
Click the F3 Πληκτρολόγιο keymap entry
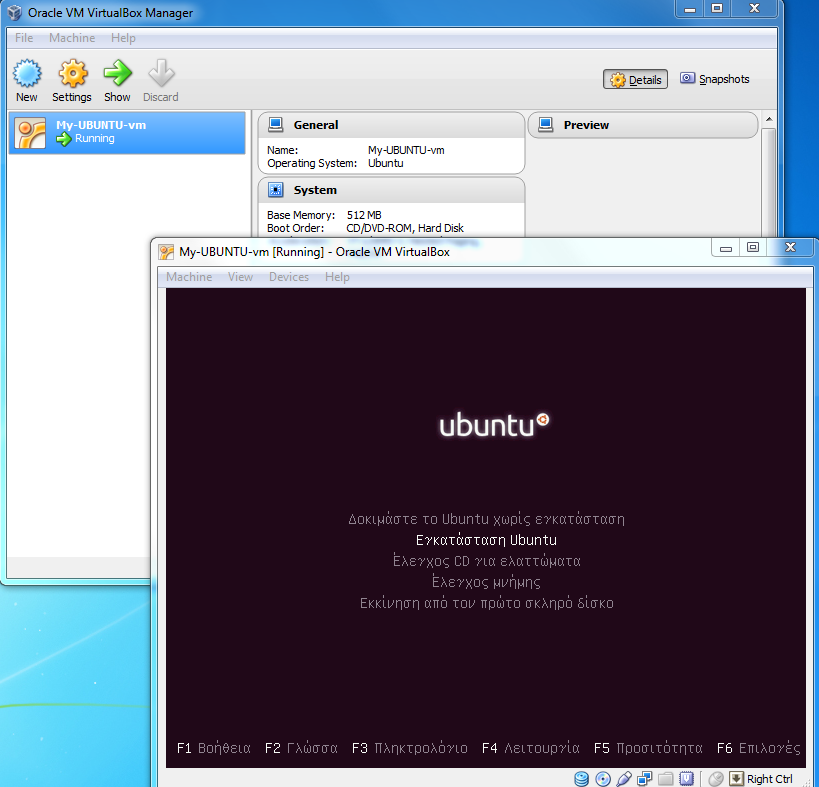(410, 748)
